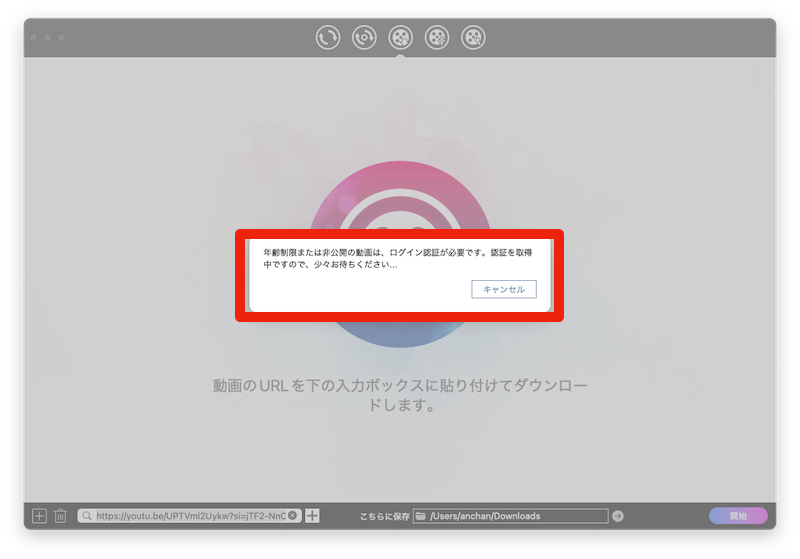Viewport: 800px width, 559px height.
Task: Click the add item square plus icon at bottom left
Action: click(x=39, y=516)
